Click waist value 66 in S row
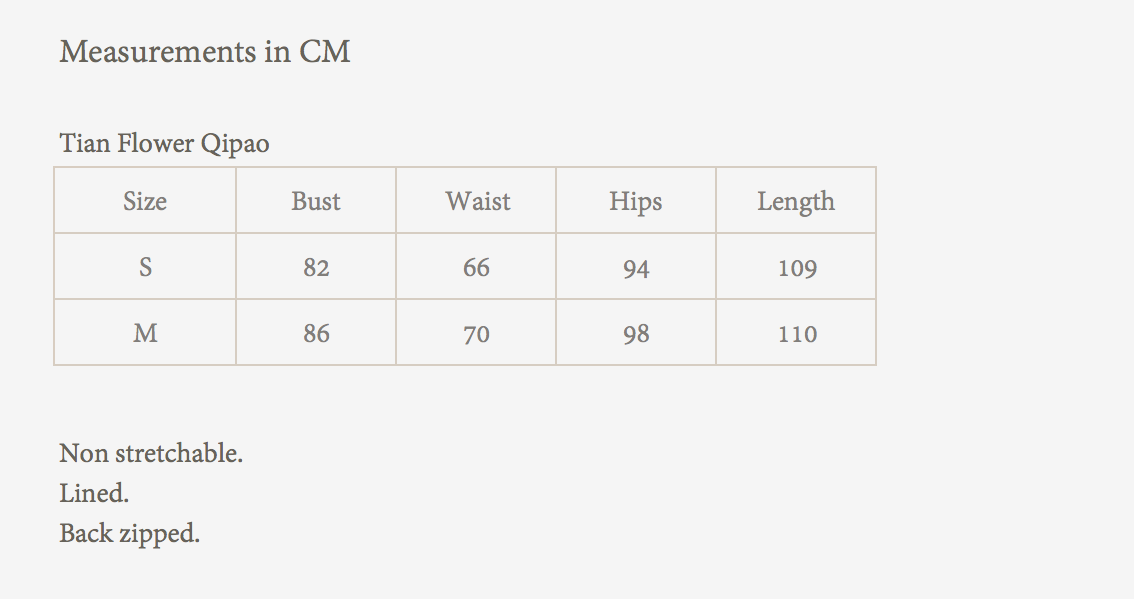 coord(476,268)
